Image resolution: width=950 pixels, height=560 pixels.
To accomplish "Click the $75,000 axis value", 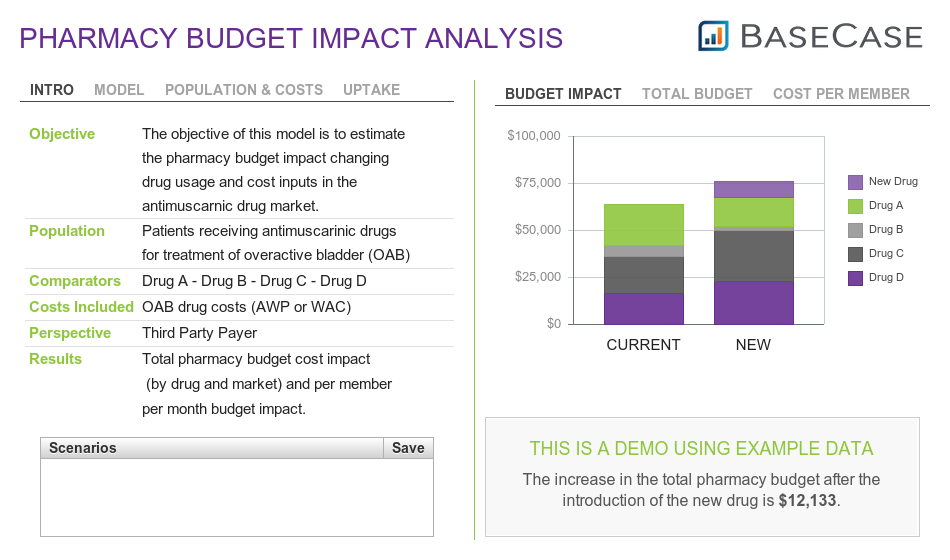I will click(537, 182).
